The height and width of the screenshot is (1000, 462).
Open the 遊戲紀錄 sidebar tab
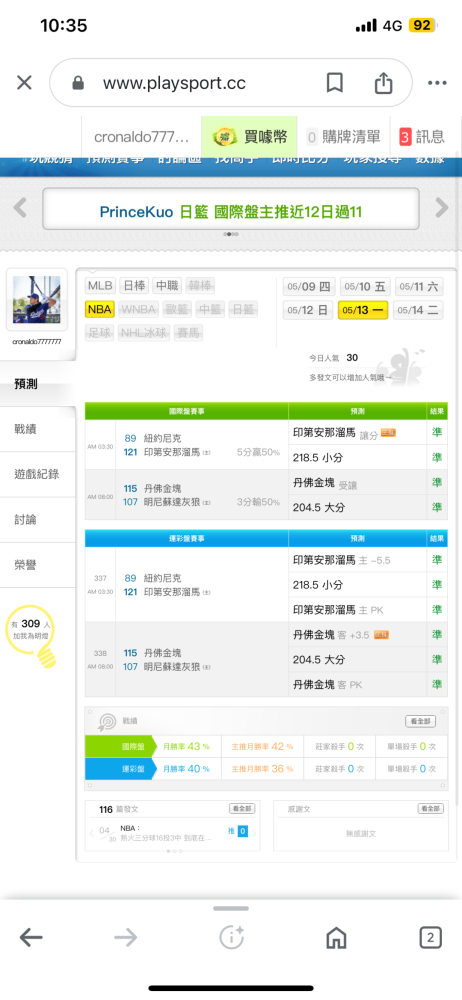click(37, 474)
